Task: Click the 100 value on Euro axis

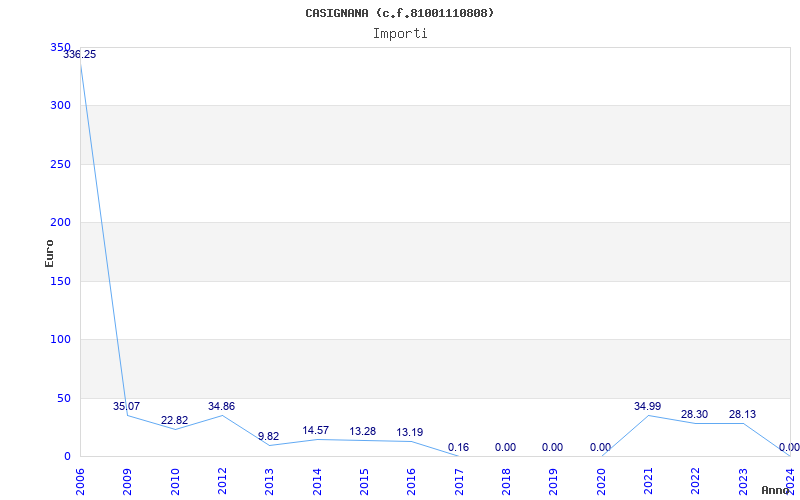Action: [x=60, y=339]
